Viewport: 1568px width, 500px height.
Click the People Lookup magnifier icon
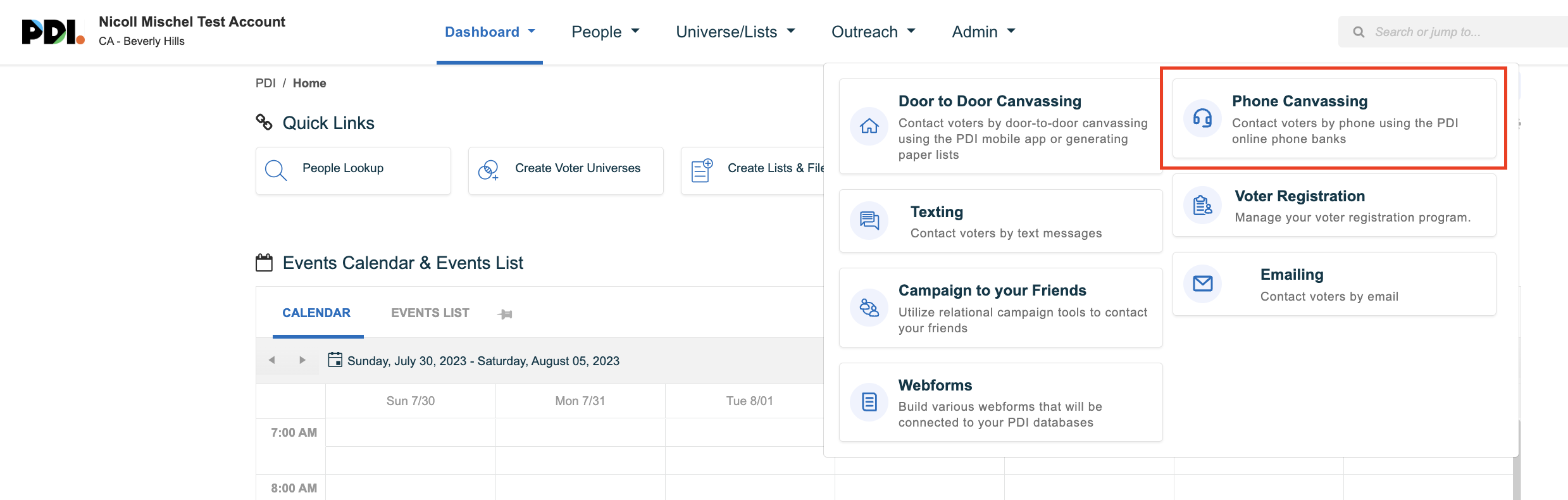click(x=276, y=170)
